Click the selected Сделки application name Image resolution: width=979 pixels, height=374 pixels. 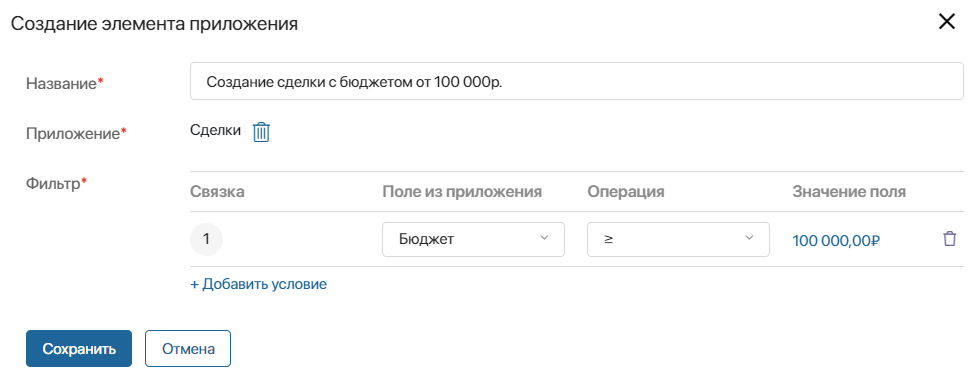[x=215, y=130]
